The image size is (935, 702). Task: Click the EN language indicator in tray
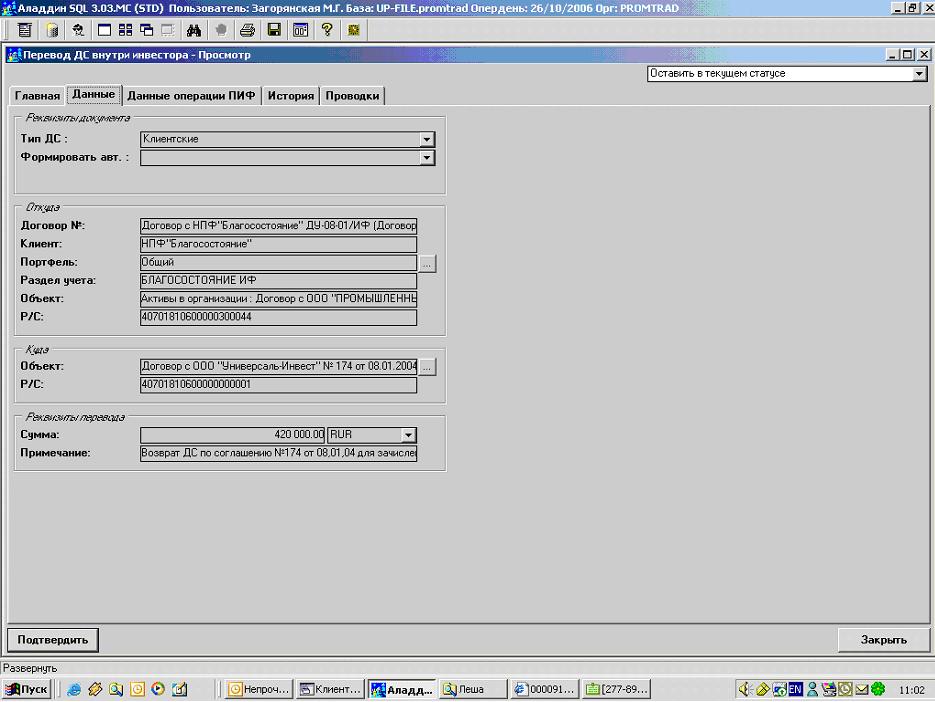click(x=795, y=689)
